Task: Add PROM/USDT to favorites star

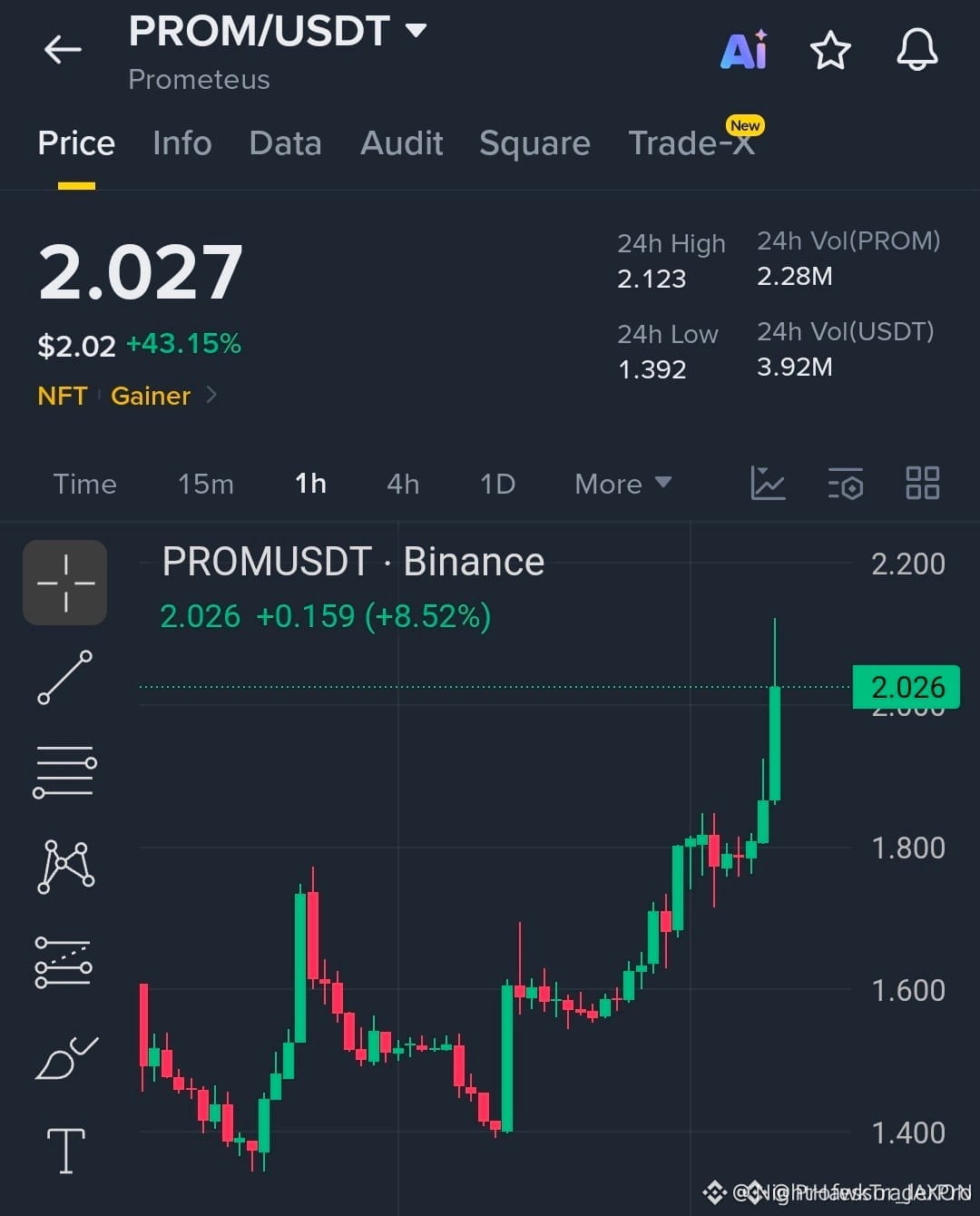Action: coord(830,50)
